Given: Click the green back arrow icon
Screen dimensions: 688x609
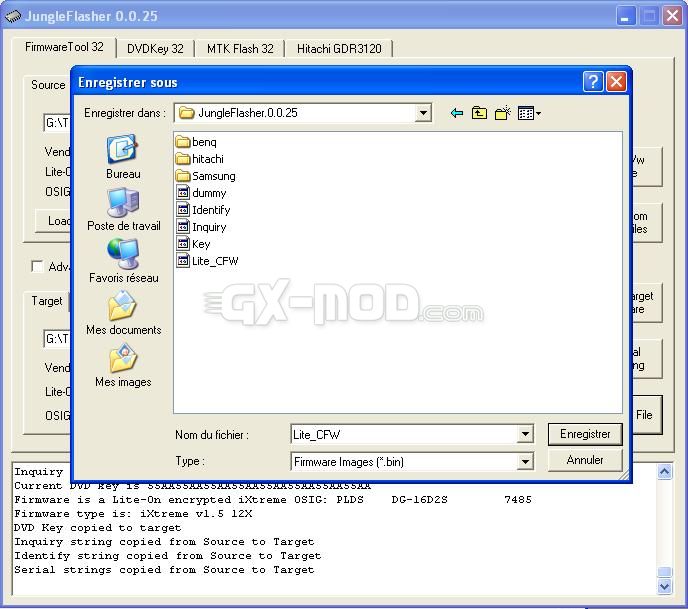Looking at the screenshot, I should (457, 113).
